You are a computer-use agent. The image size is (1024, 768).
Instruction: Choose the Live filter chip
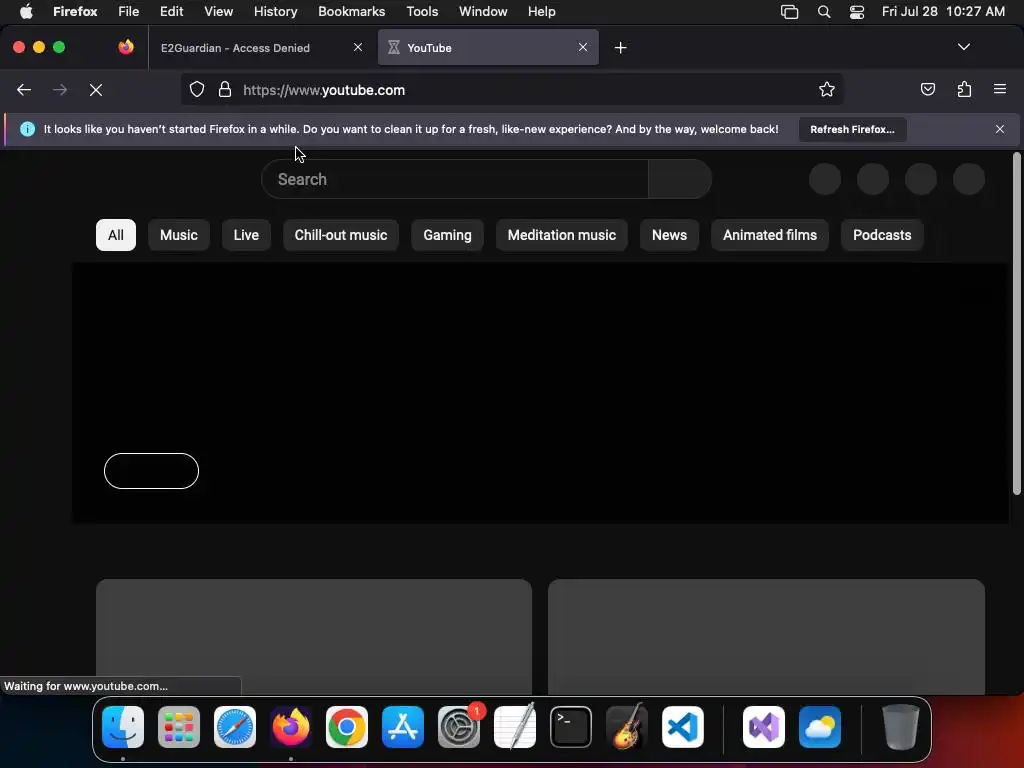point(246,235)
